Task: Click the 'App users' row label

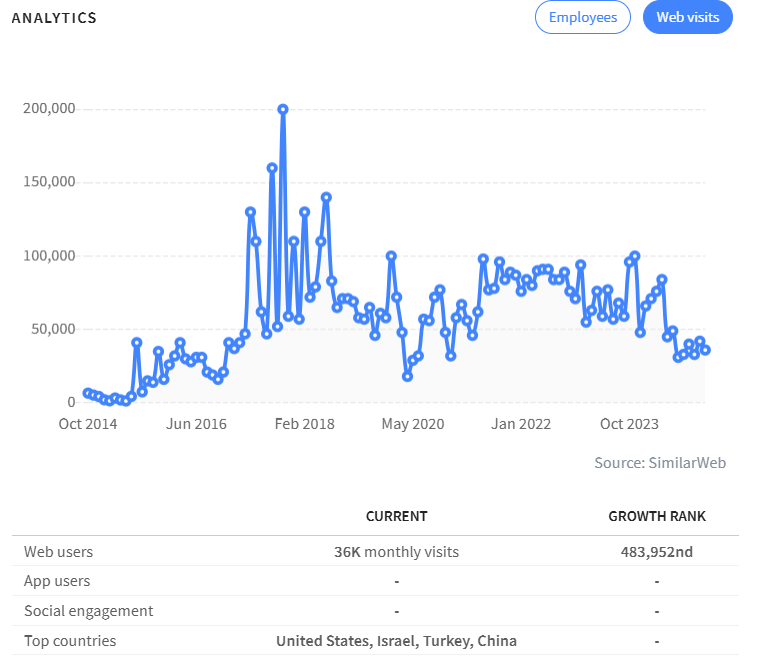Action: click(57, 581)
